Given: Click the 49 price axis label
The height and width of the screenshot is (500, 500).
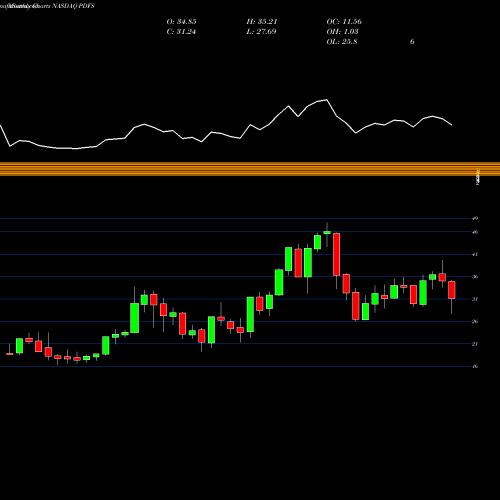Looking at the screenshot, I should coord(475,219).
